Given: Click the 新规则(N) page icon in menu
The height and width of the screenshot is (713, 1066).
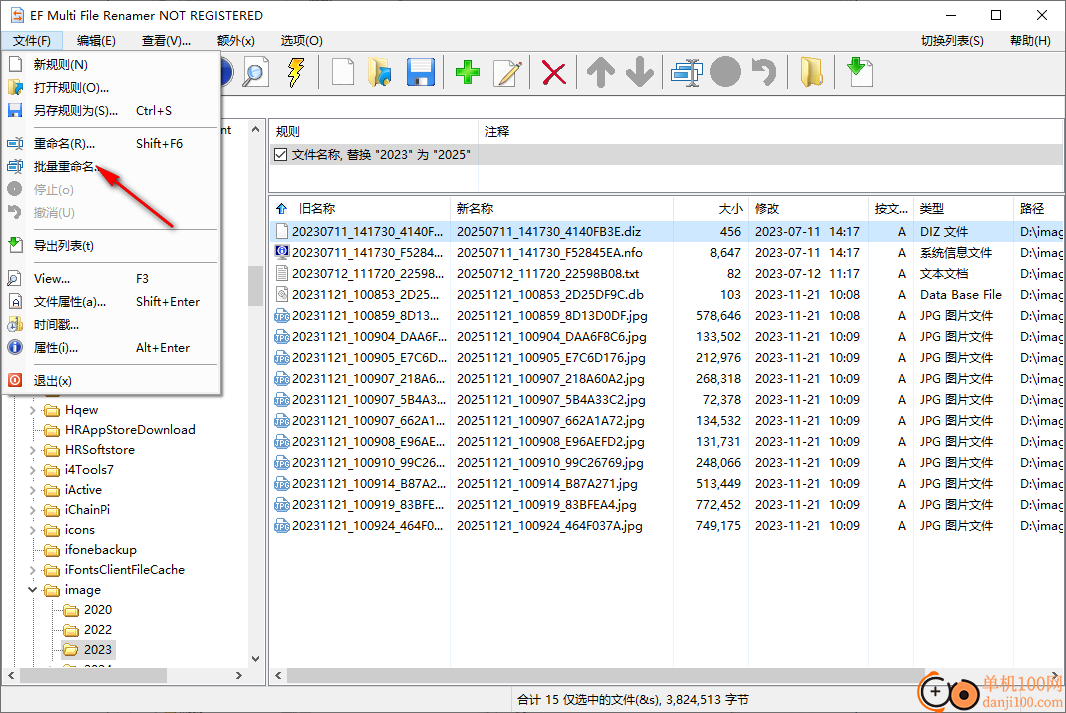Looking at the screenshot, I should [x=15, y=65].
